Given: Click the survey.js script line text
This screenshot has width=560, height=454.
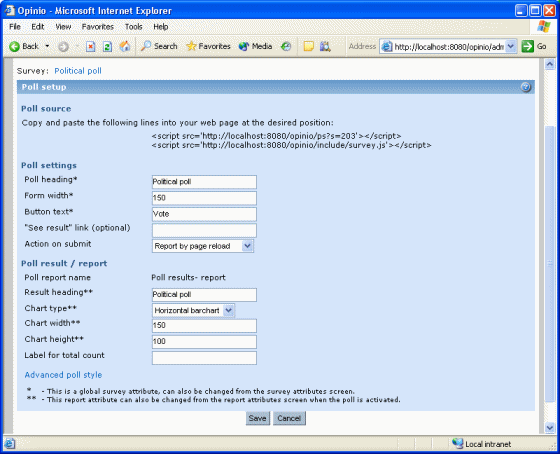Looking at the screenshot, I should (x=291, y=145).
